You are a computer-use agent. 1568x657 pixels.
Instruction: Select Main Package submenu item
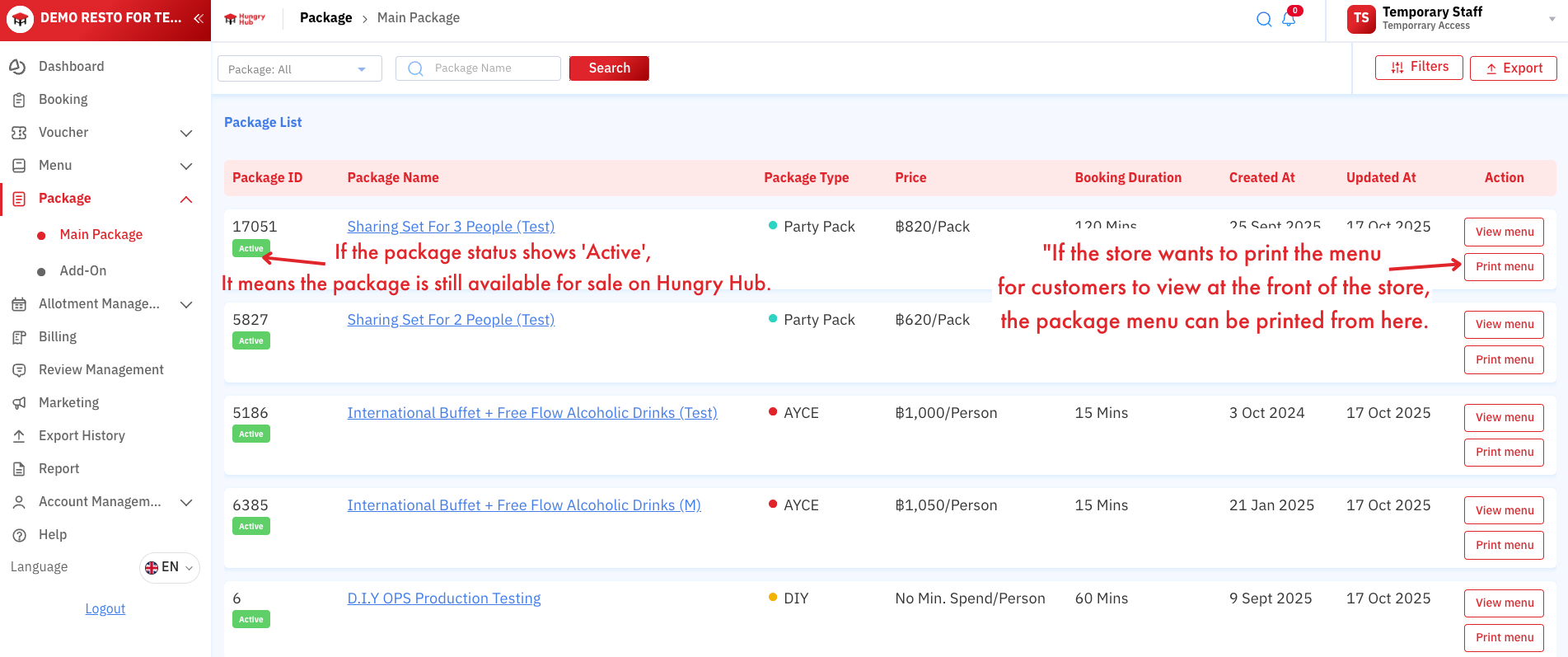pyautogui.click(x=101, y=235)
